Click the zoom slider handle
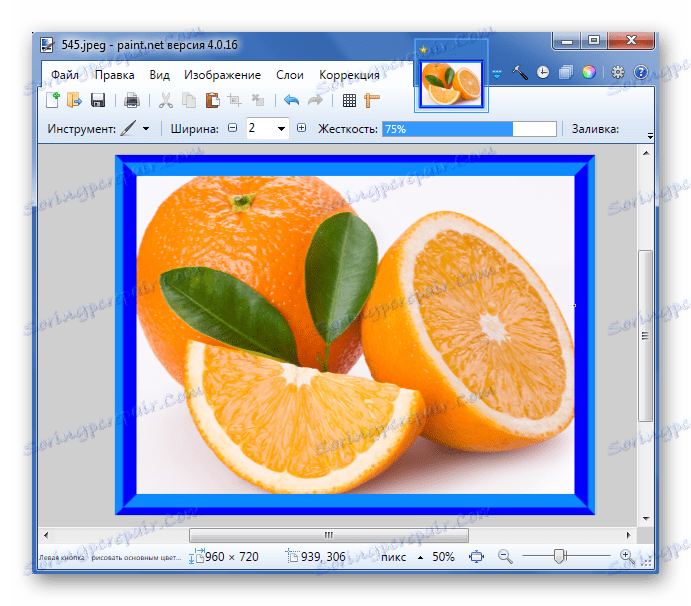Image resolution: width=691 pixels, height=606 pixels. pyautogui.click(x=559, y=556)
